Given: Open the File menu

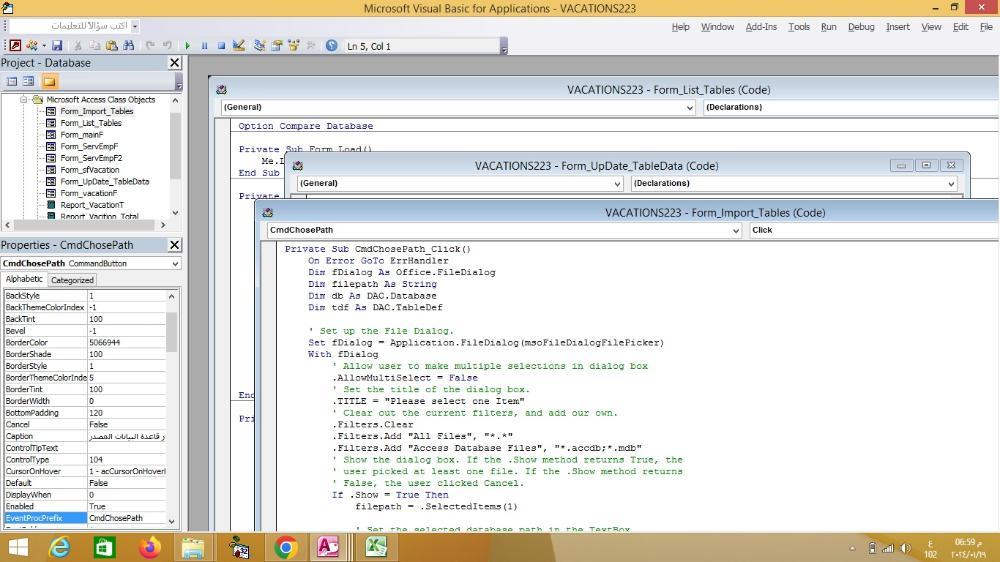Looking at the screenshot, I should [x=986, y=27].
